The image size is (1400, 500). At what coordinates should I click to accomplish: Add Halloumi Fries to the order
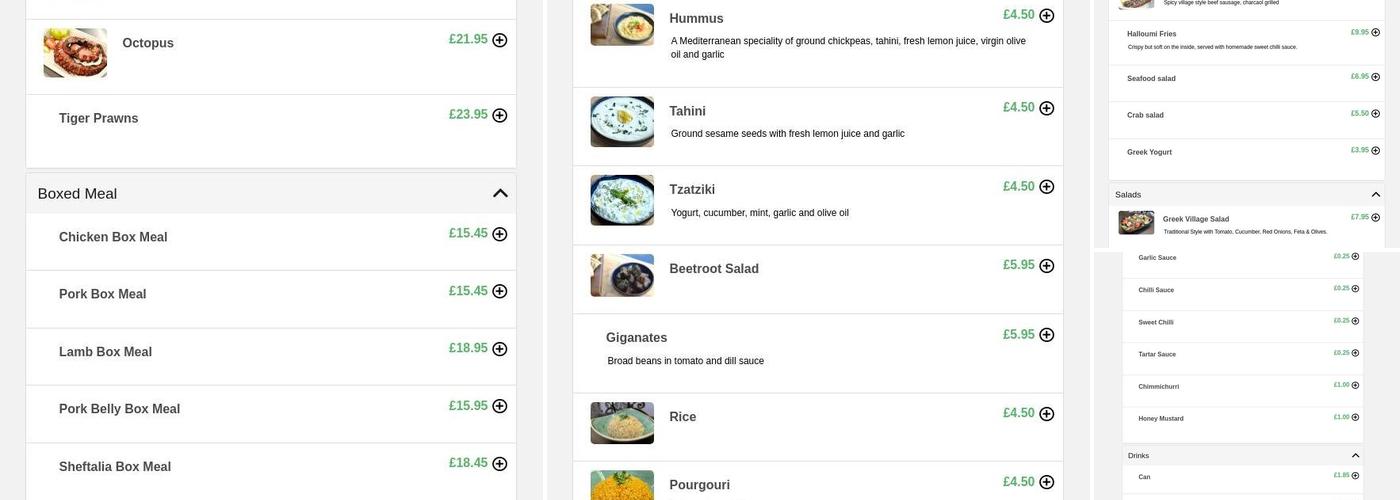click(1376, 33)
